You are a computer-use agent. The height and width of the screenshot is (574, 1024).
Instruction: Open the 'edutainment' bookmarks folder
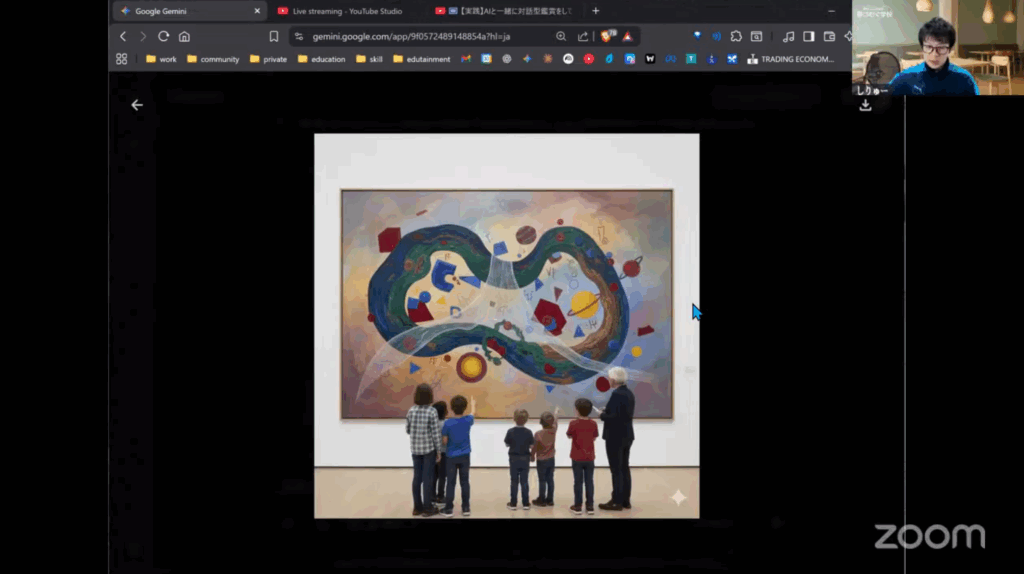click(421, 59)
